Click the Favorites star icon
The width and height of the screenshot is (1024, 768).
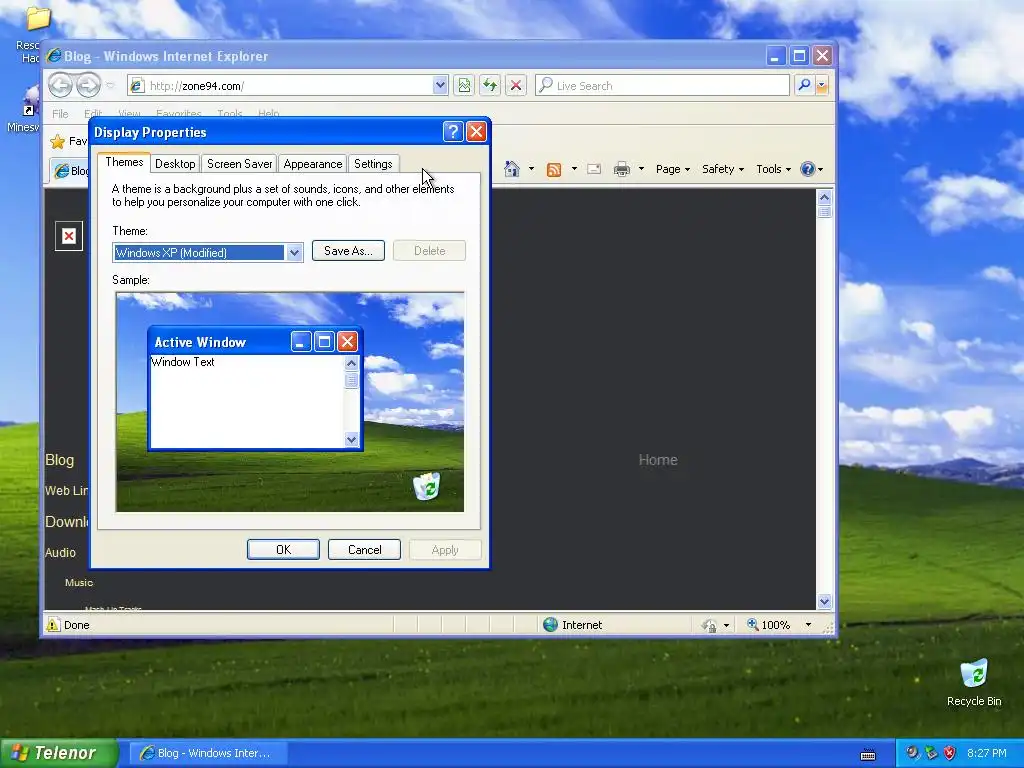click(x=58, y=141)
